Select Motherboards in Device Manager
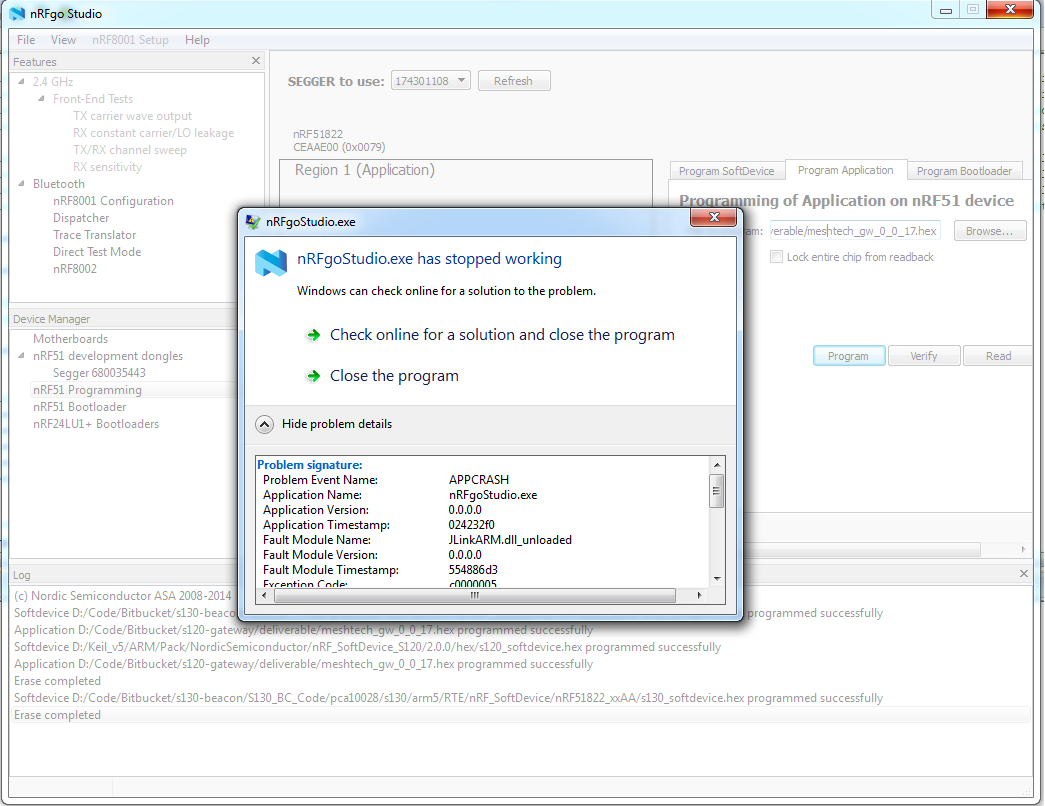Screen dimensions: 1045x806 point(70,339)
